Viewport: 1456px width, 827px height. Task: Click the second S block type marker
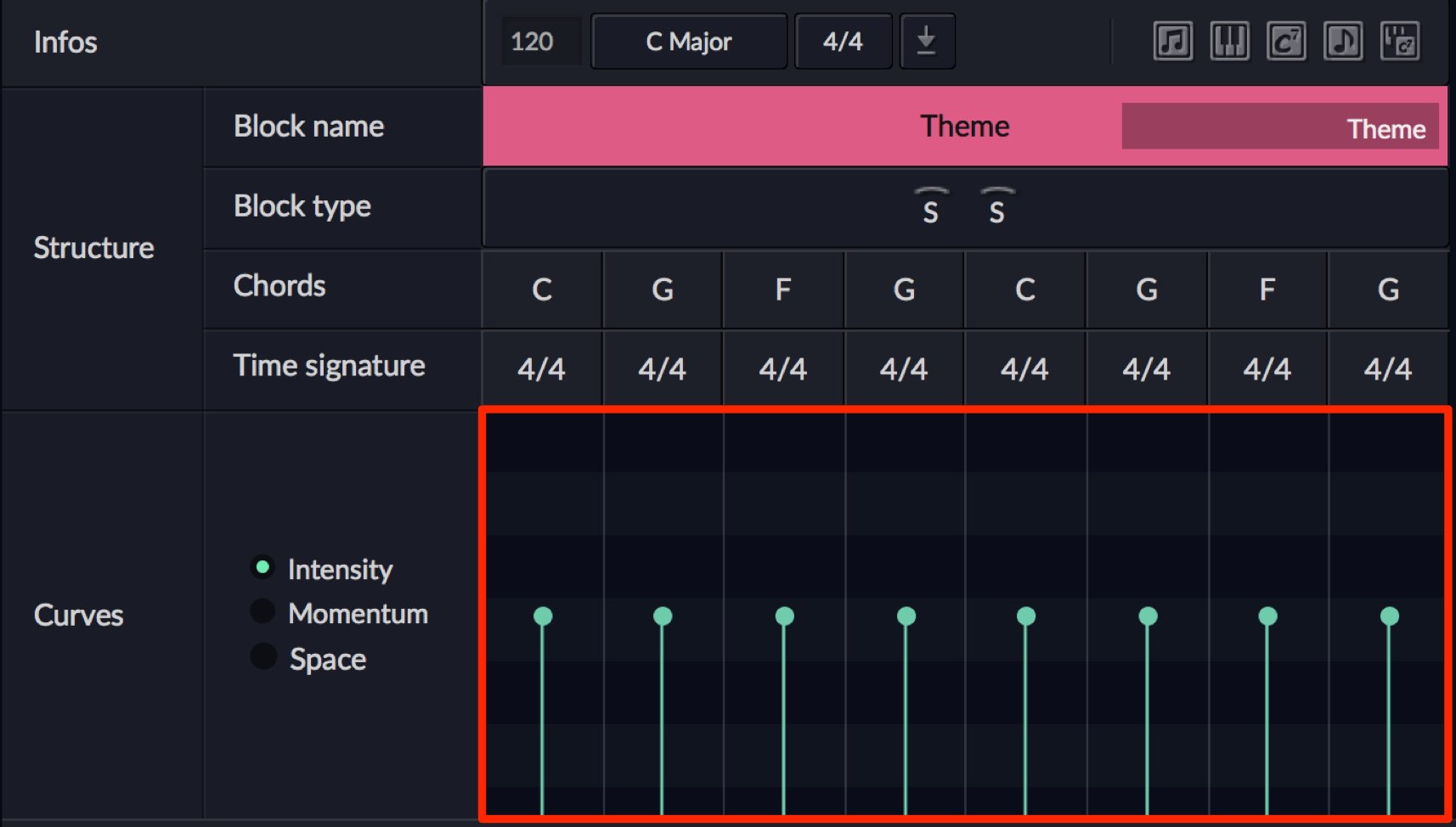click(997, 206)
